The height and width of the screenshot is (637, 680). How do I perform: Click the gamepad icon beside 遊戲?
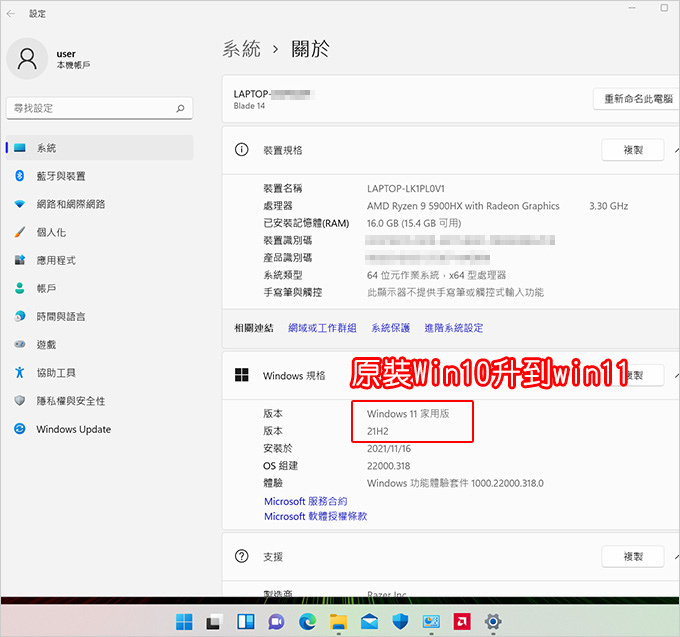(x=20, y=344)
